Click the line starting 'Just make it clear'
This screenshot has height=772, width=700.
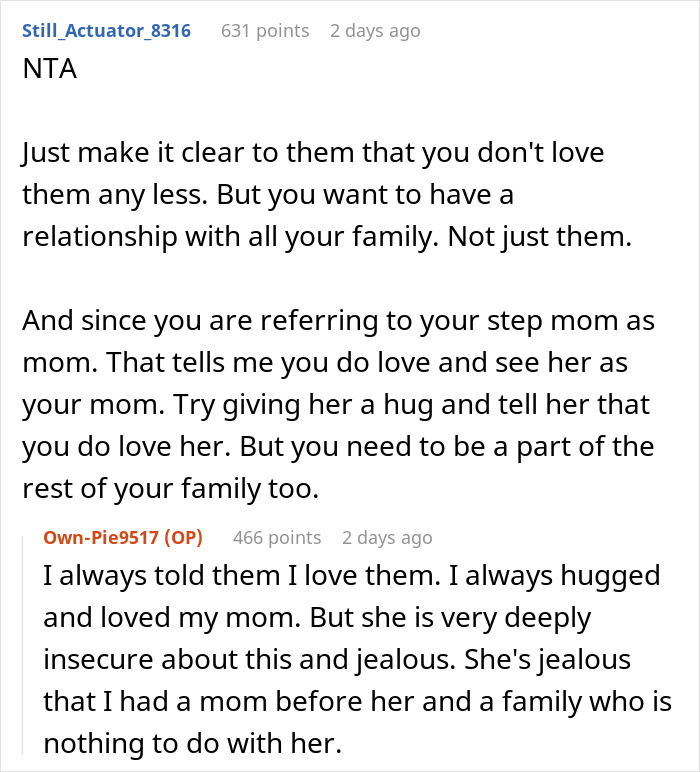(x=313, y=152)
